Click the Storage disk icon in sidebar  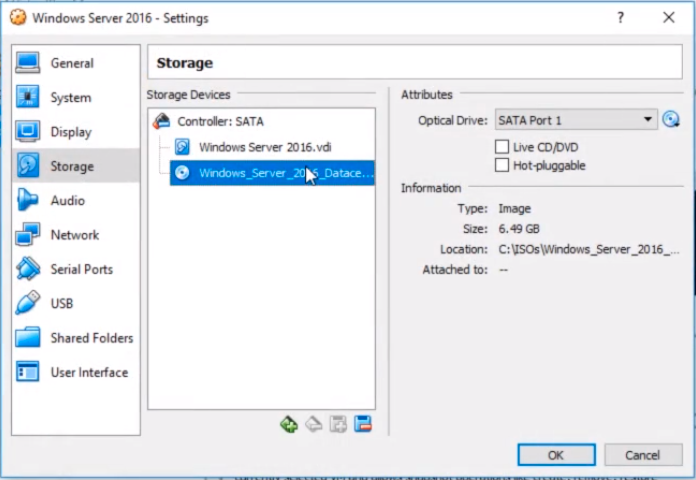[x=28, y=165]
